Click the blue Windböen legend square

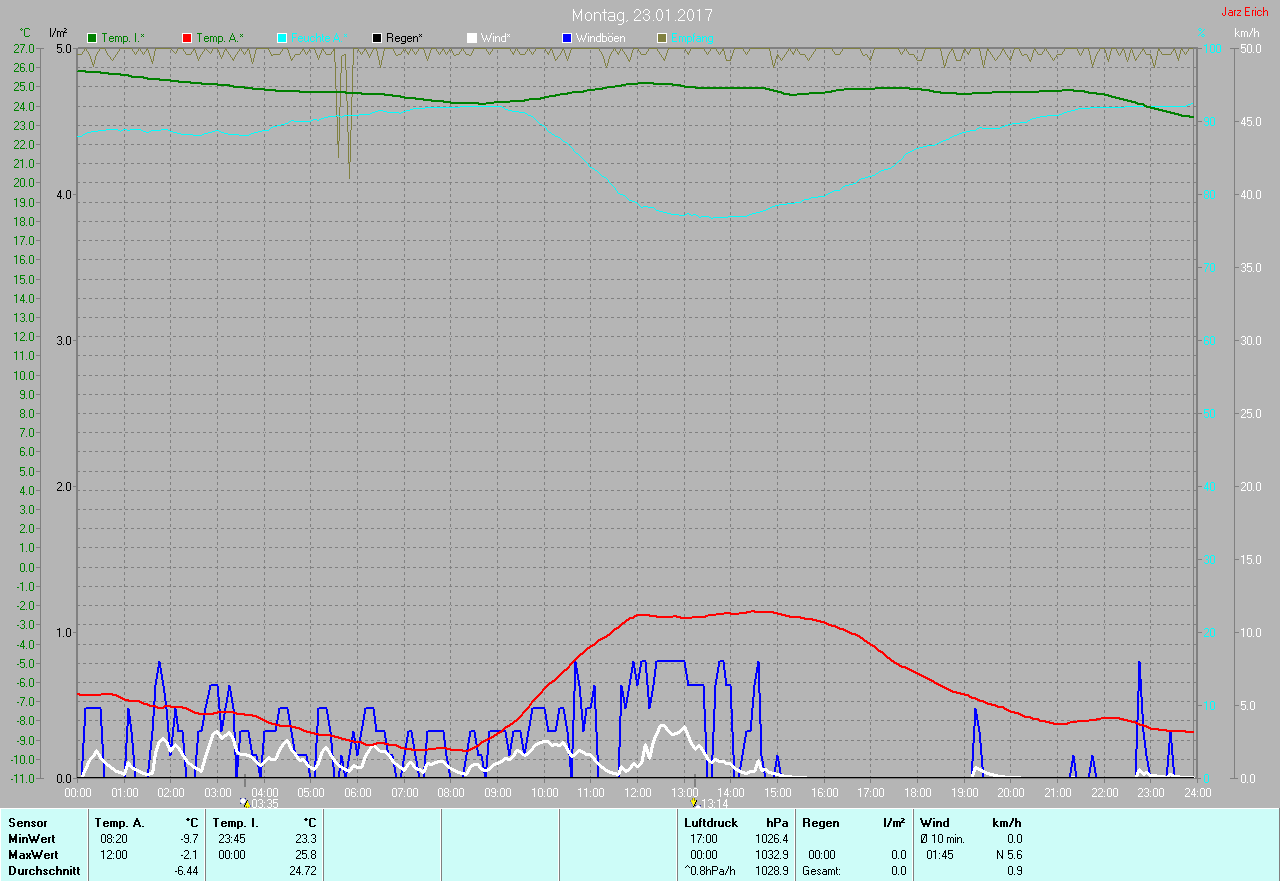[x=567, y=38]
